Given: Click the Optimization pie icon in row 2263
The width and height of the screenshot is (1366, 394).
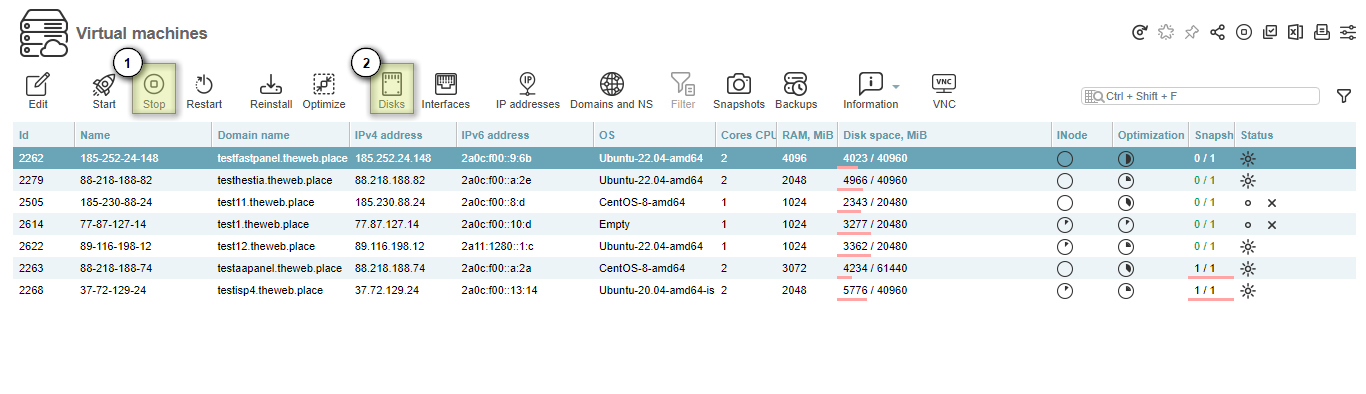Looking at the screenshot, I should point(1126,268).
